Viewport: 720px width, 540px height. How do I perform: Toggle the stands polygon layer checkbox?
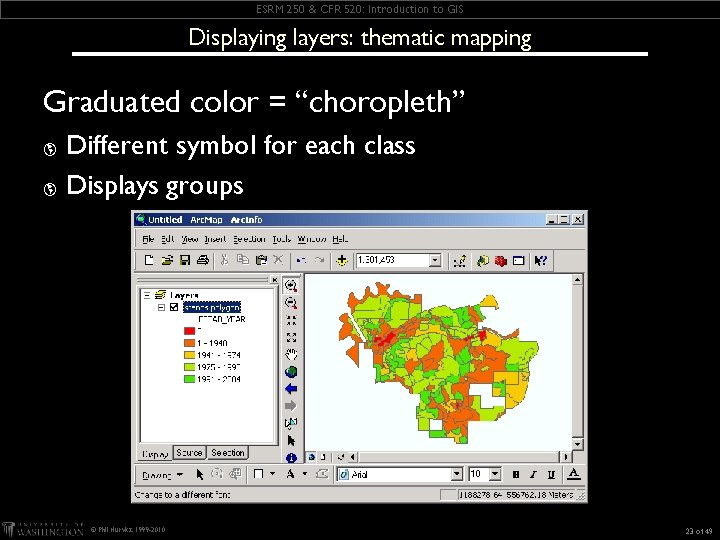pyautogui.click(x=174, y=307)
